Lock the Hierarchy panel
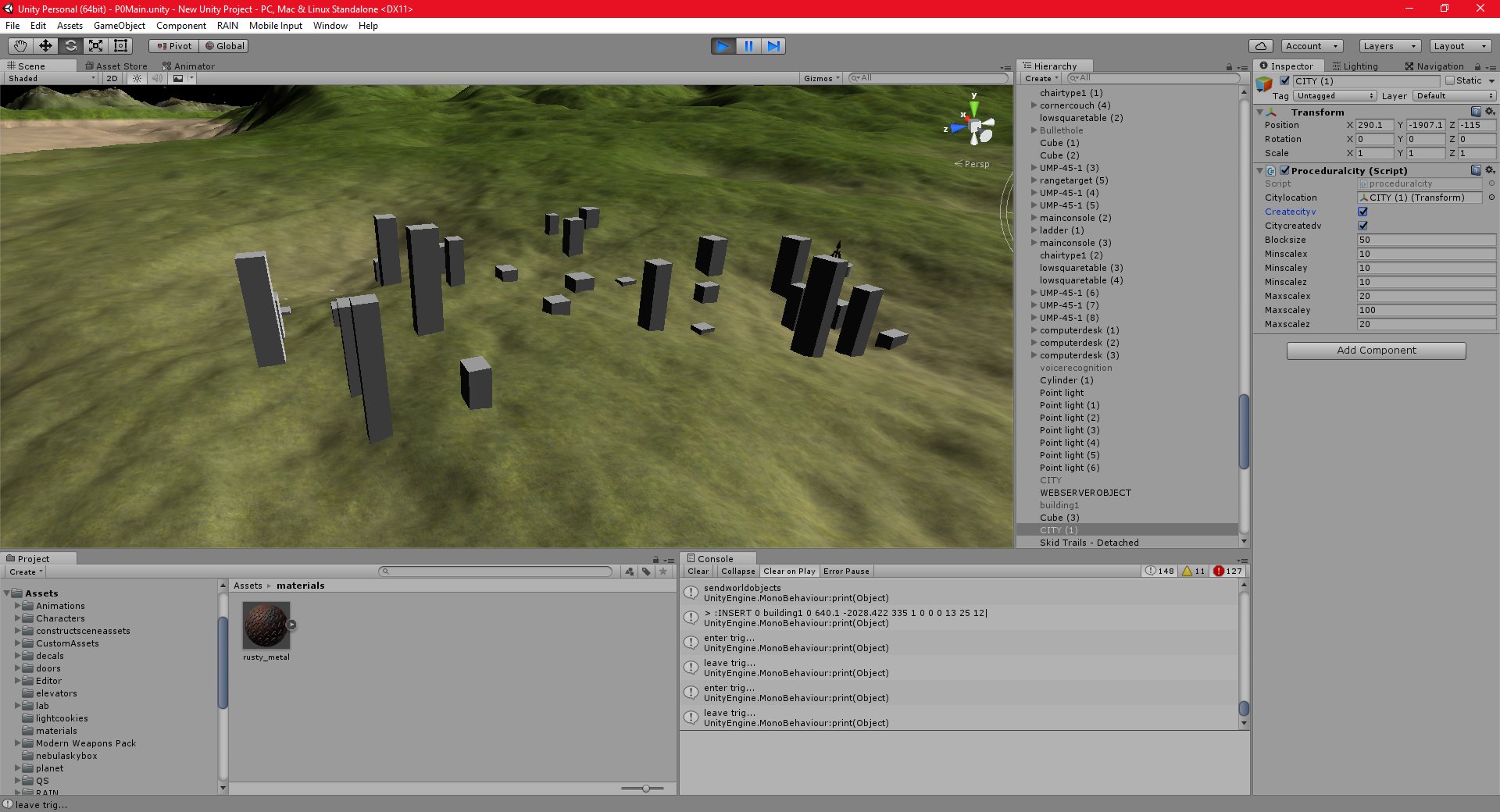This screenshot has height=812, width=1500. (1229, 67)
